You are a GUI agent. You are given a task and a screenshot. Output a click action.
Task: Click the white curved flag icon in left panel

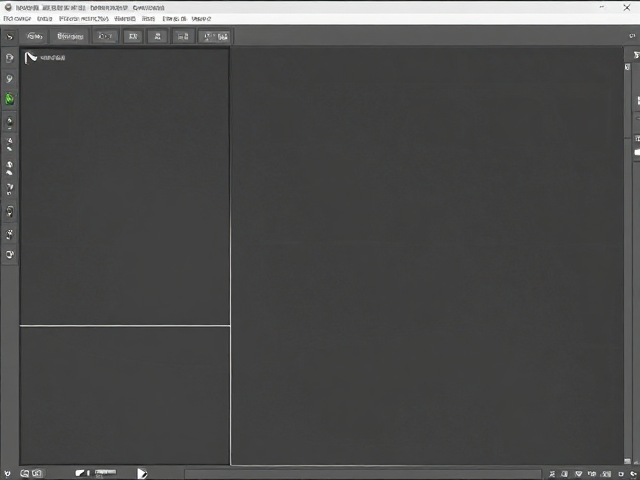[30, 58]
